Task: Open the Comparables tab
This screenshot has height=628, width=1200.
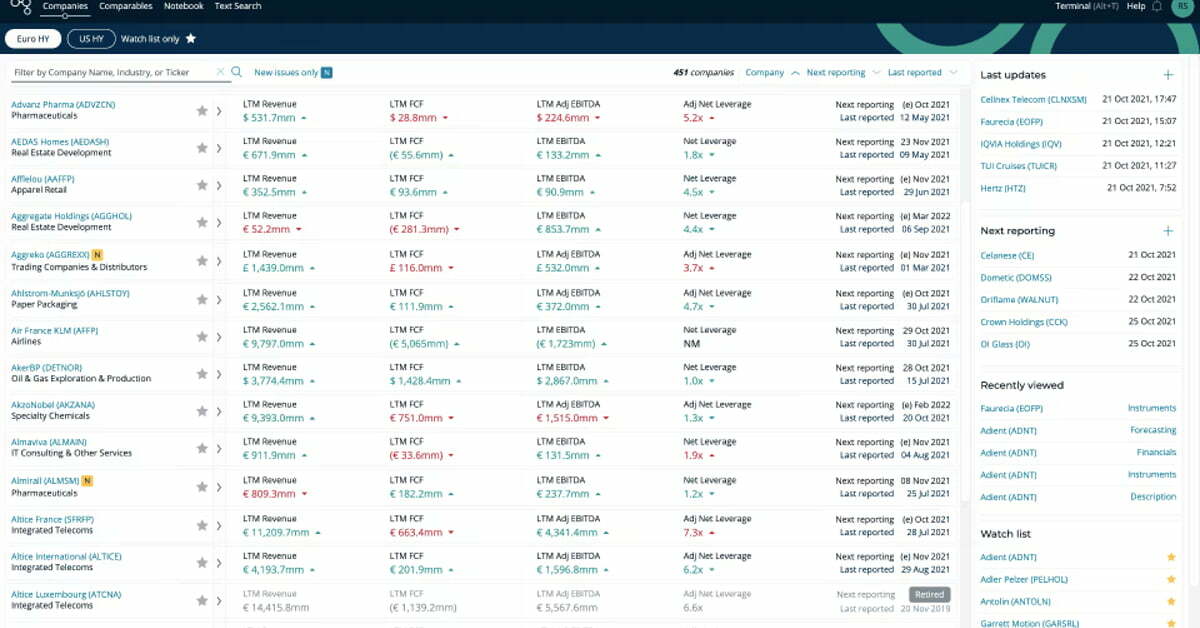Action: (126, 6)
